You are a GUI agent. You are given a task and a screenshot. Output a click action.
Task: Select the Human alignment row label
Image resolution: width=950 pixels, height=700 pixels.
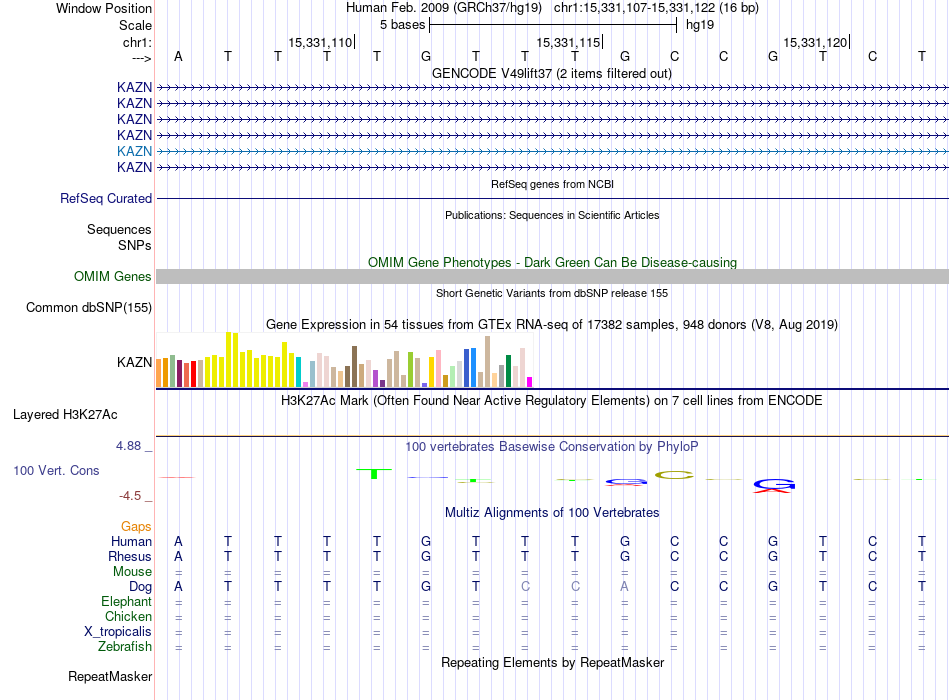coord(131,541)
